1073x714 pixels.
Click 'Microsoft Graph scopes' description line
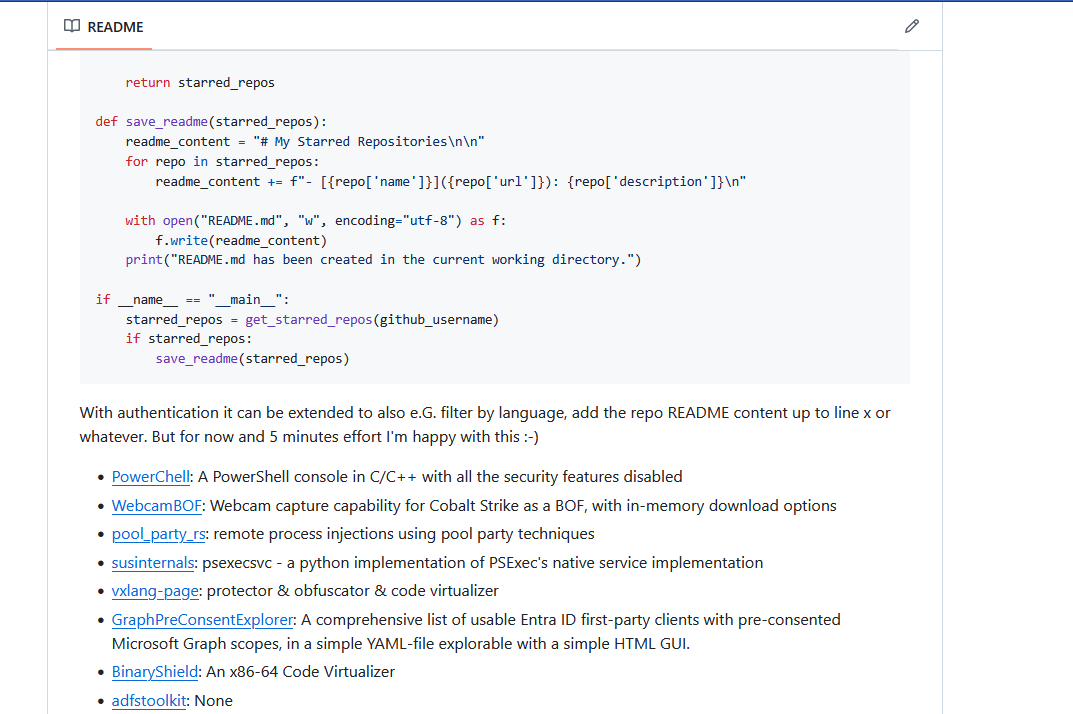tap(400, 644)
